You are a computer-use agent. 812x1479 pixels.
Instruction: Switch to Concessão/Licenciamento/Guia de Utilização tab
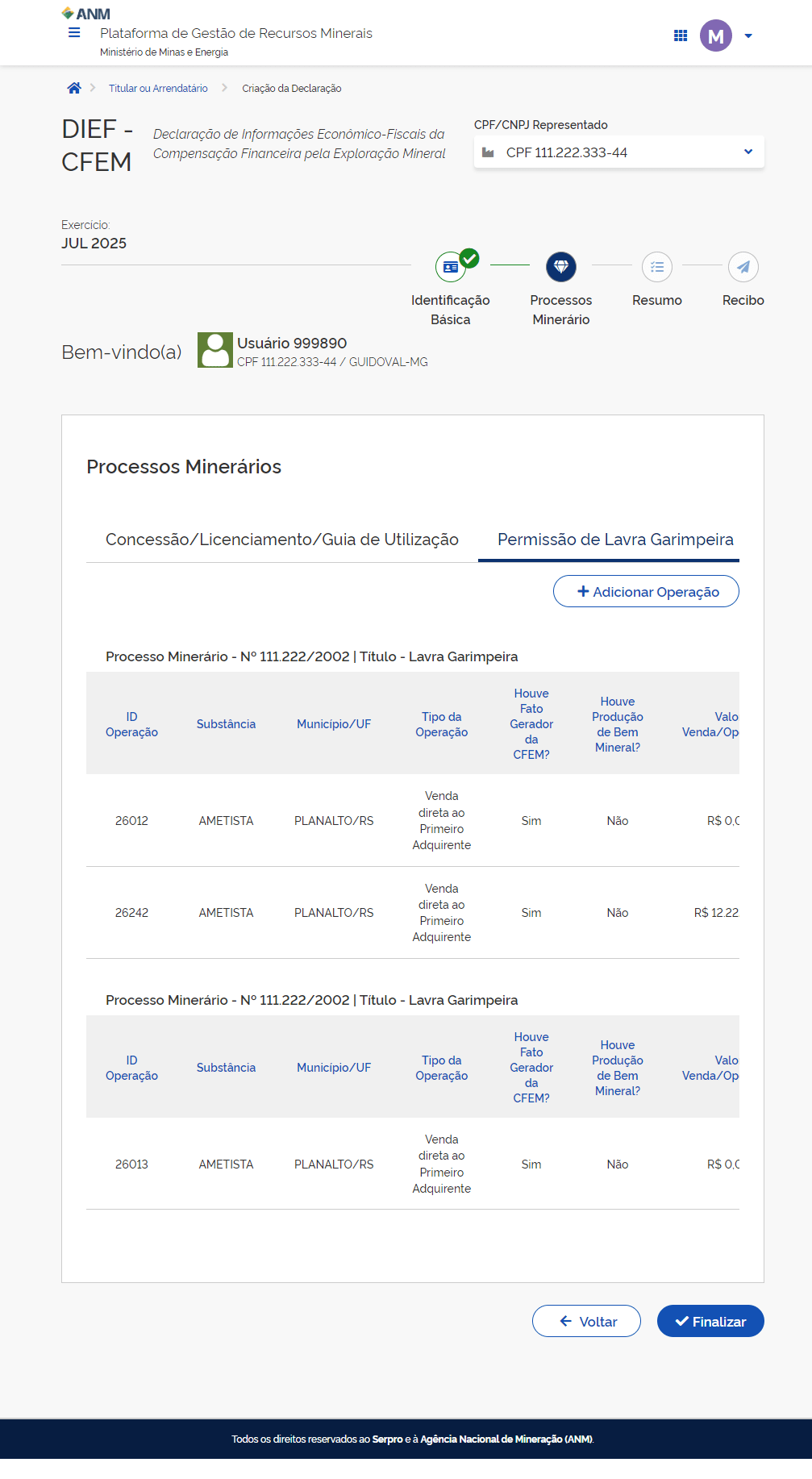pyautogui.click(x=282, y=540)
